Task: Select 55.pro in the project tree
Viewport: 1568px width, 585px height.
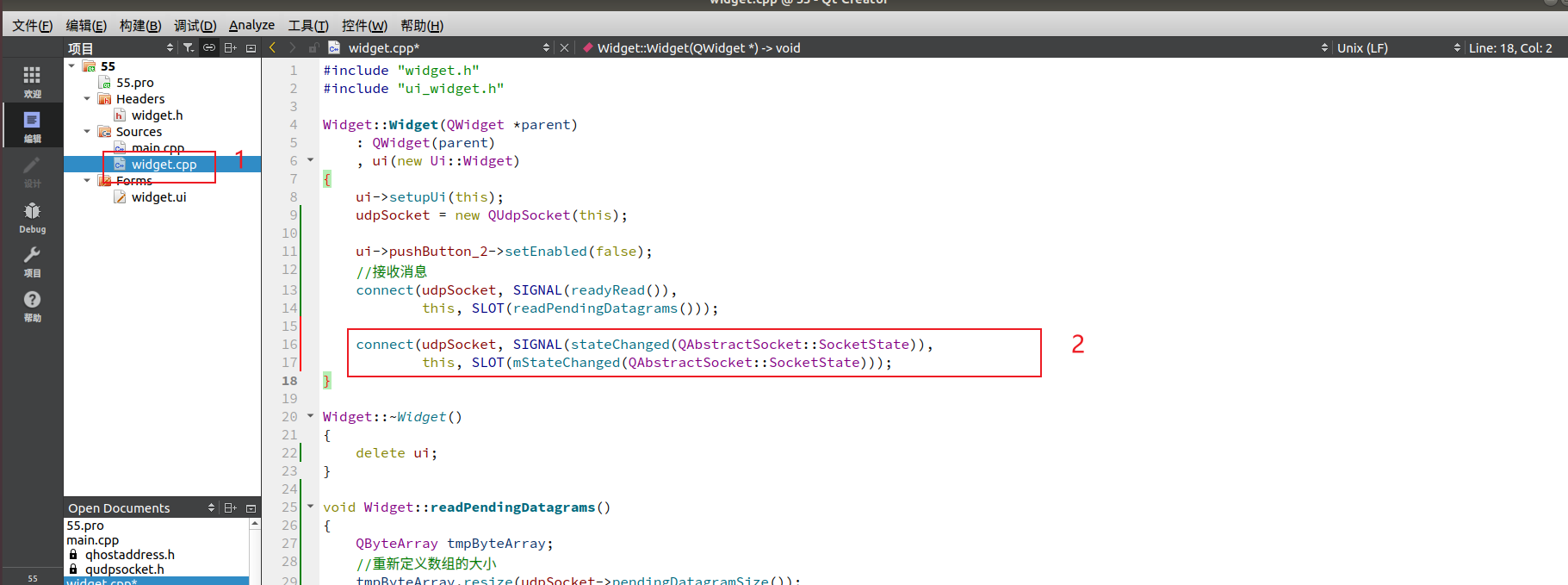Action: (135, 83)
